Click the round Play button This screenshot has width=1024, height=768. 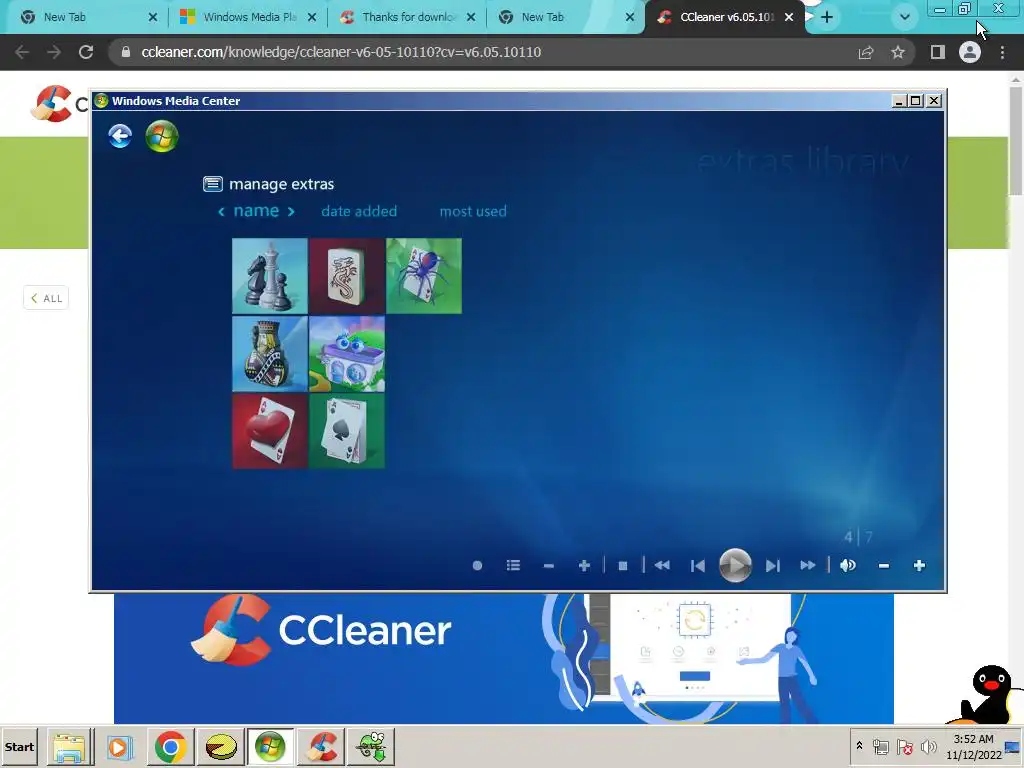coord(735,566)
